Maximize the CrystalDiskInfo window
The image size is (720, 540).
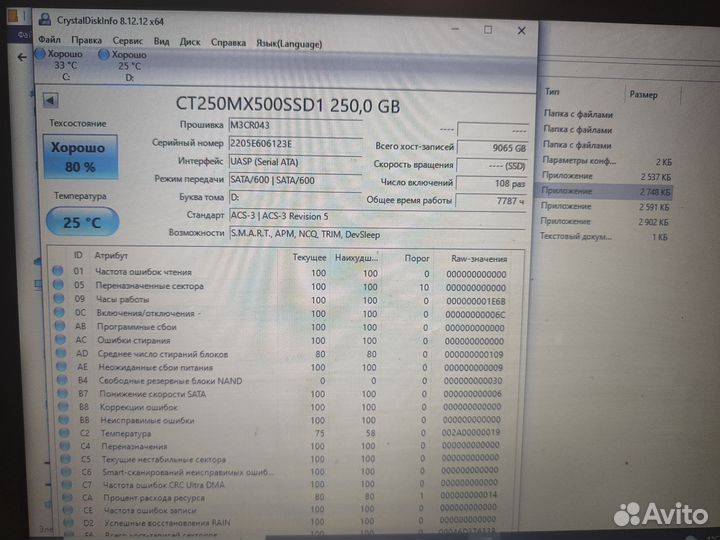pos(488,30)
